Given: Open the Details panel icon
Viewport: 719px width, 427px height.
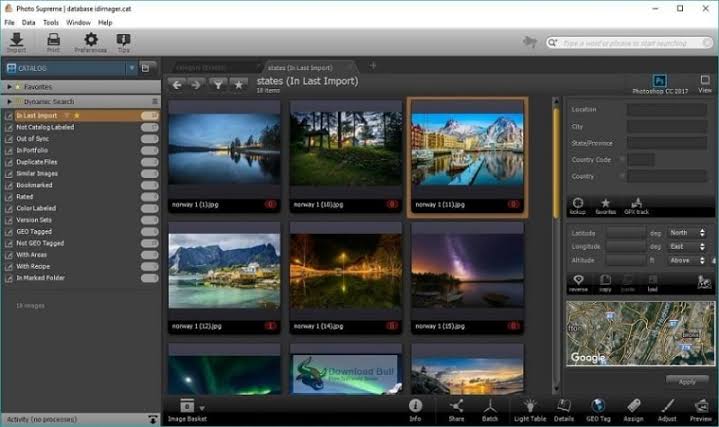Looking at the screenshot, I should click(564, 410).
